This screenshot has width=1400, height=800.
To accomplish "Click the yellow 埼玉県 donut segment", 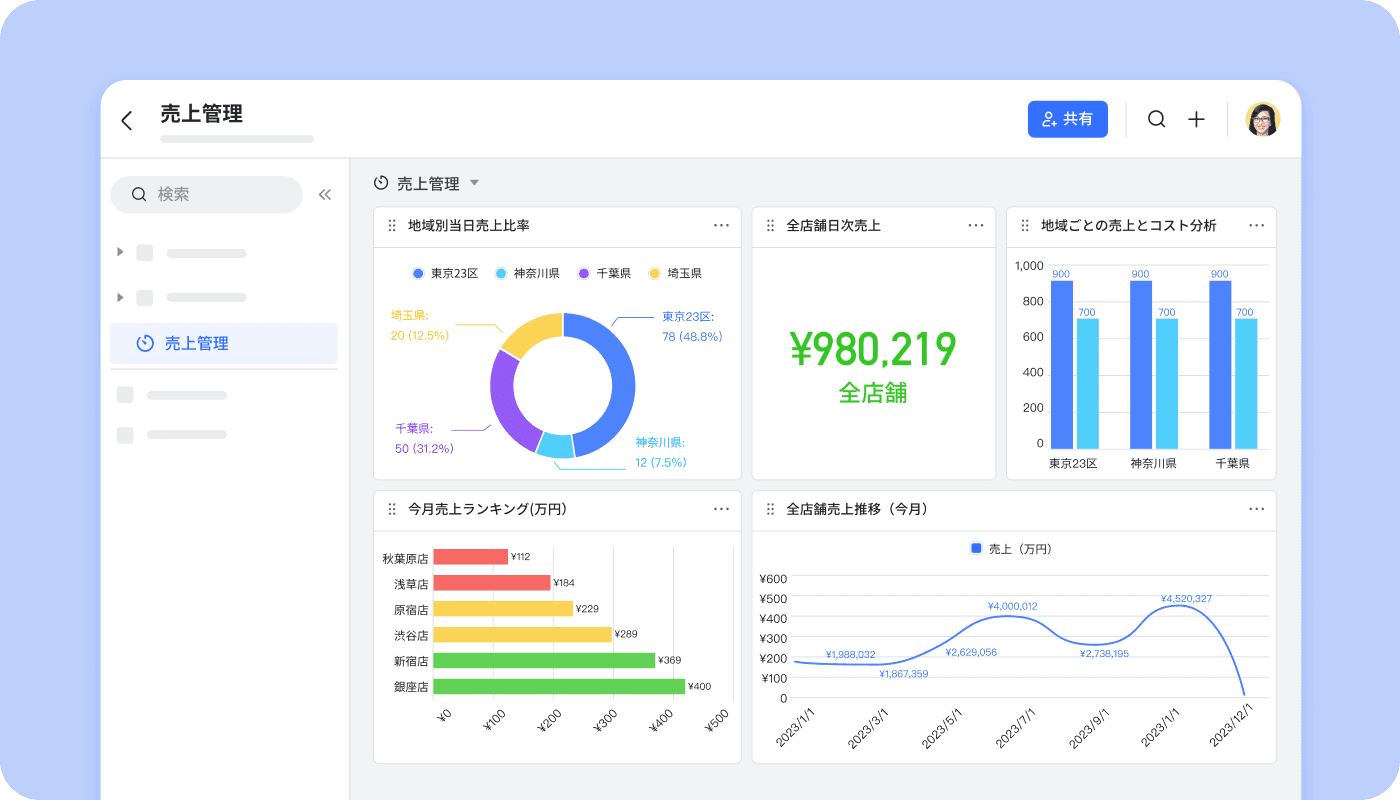I will [x=532, y=334].
